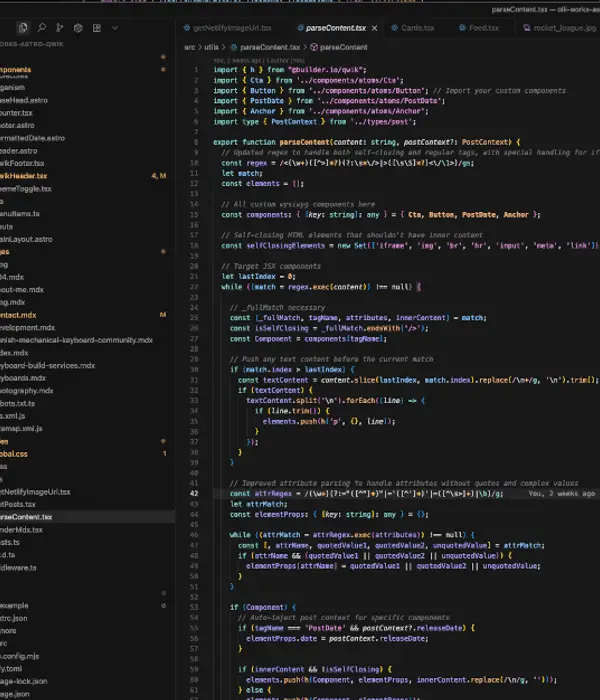Select the parseContent.tsx tab
Viewport: 600px width, 700px height.
tap(335, 28)
